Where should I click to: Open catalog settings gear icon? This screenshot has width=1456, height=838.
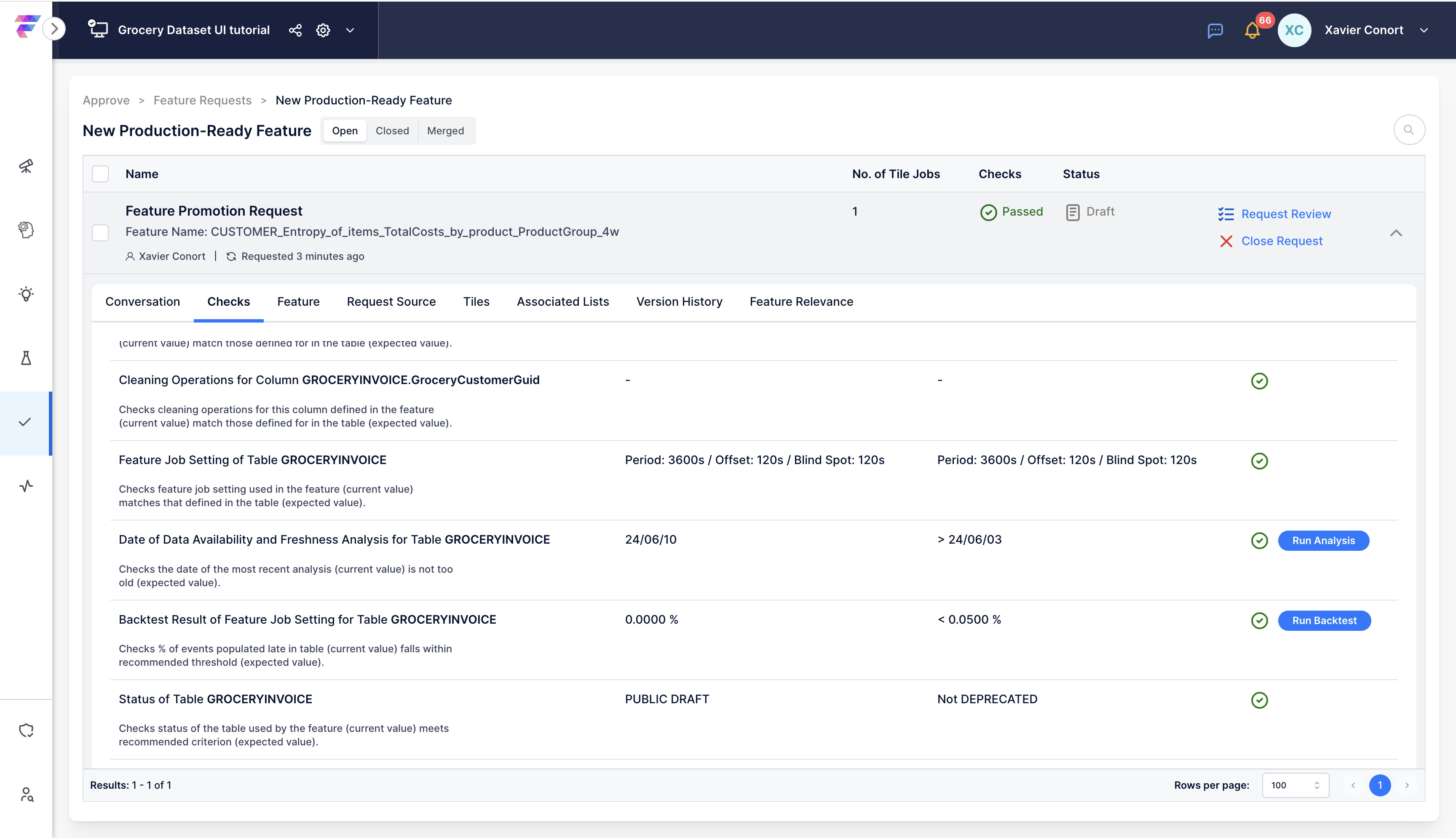323,30
